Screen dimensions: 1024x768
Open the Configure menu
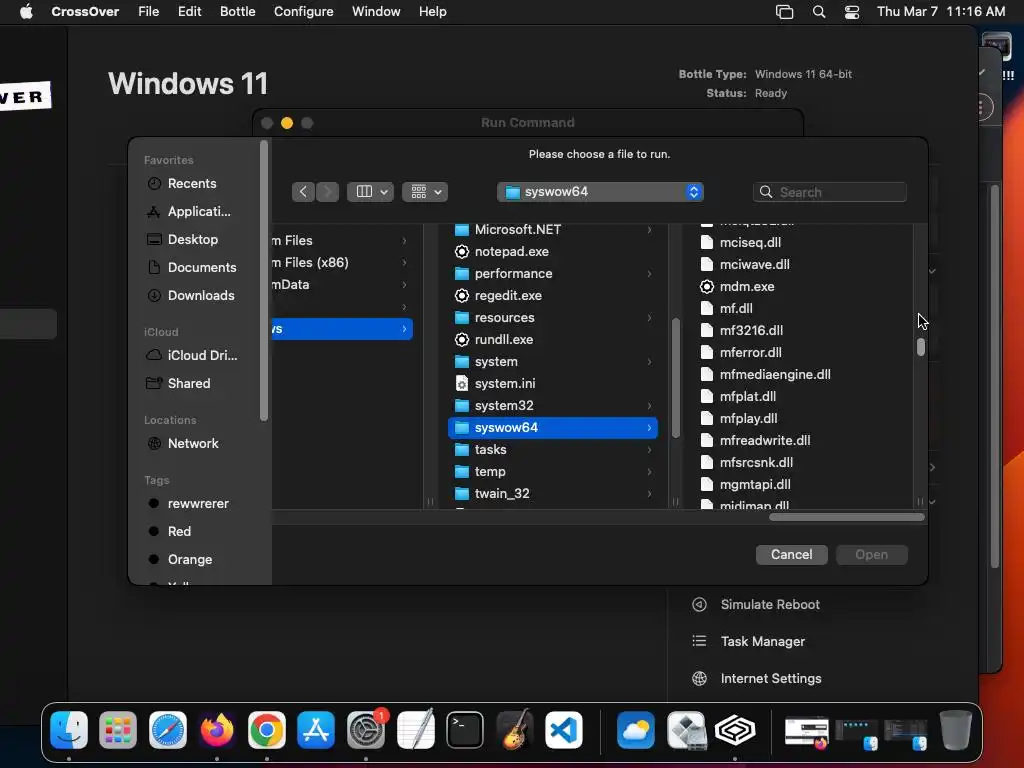303,12
